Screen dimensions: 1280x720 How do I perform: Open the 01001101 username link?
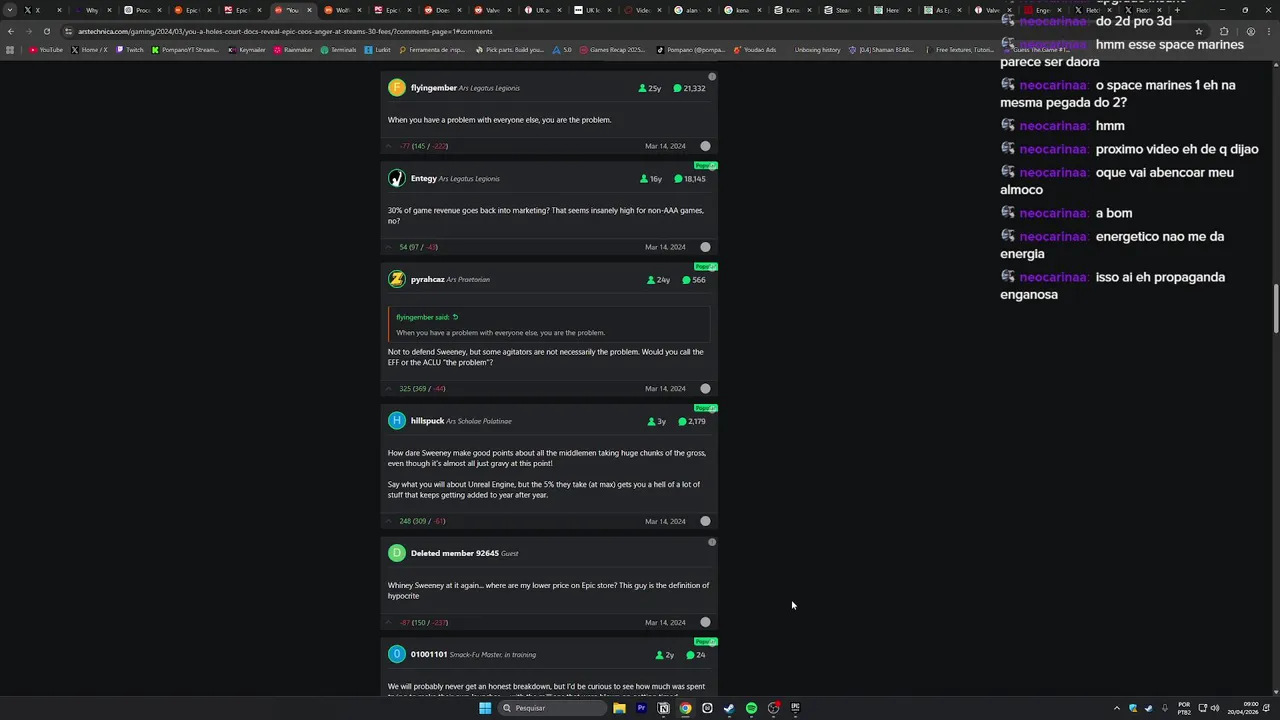click(429, 654)
